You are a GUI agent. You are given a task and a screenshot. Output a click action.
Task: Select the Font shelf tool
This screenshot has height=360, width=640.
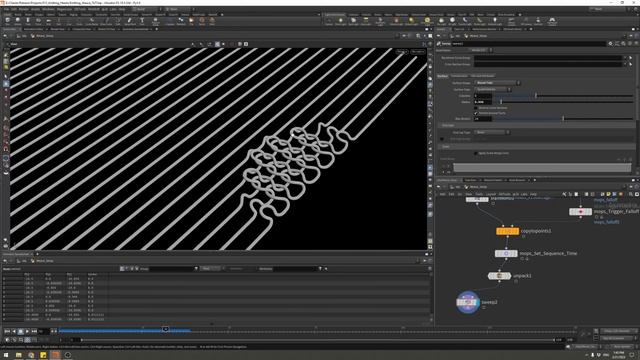(x=142, y=21)
